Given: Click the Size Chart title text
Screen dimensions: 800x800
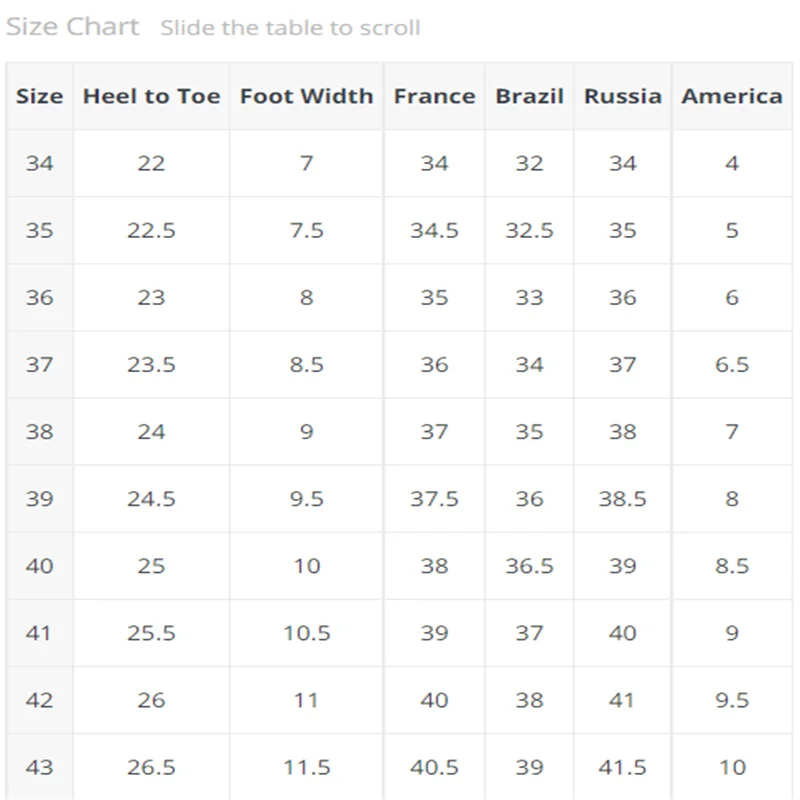Looking at the screenshot, I should pyautogui.click(x=72, y=27).
